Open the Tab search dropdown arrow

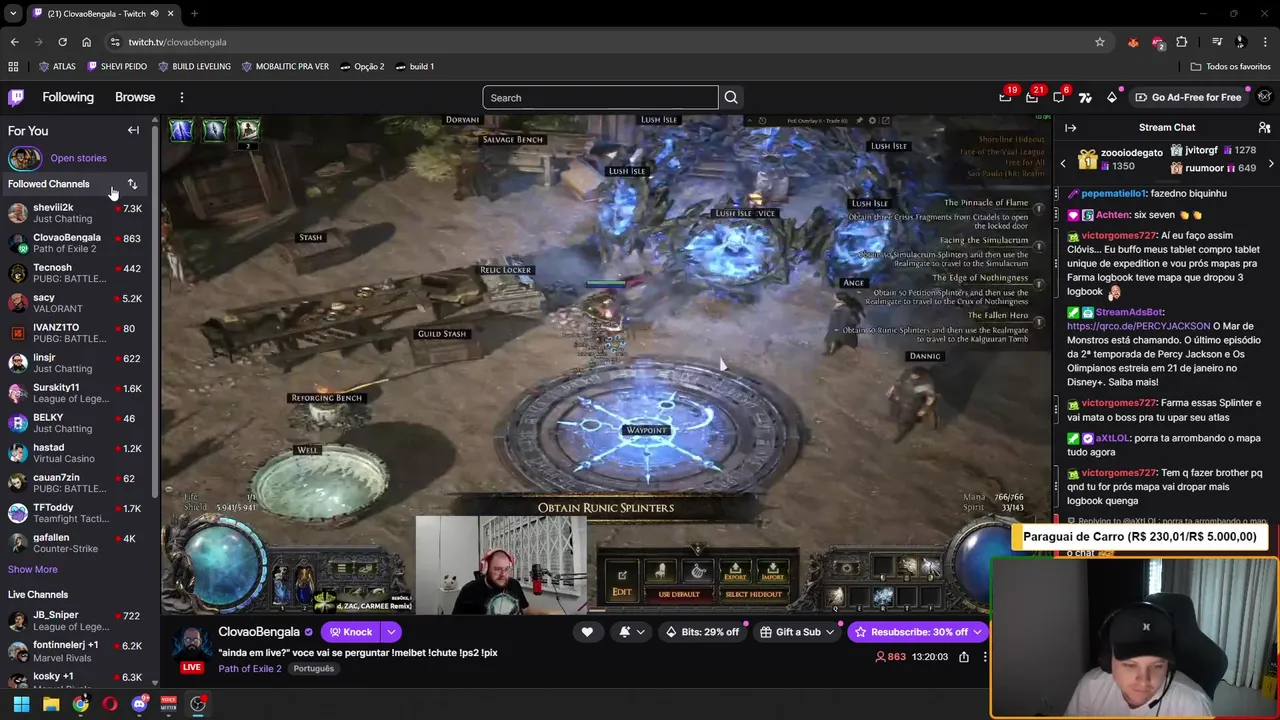point(12,14)
